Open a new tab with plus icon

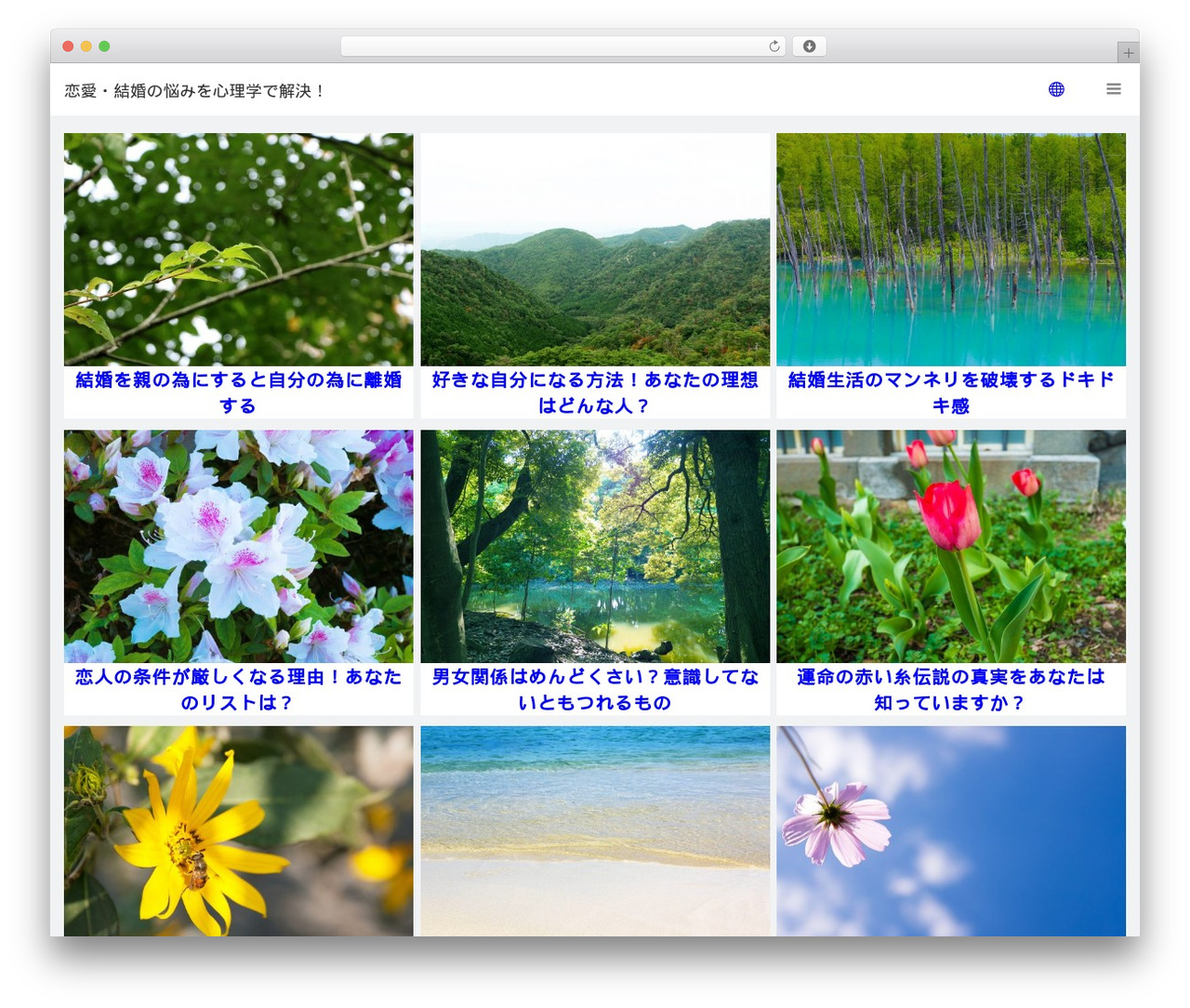pyautogui.click(x=1128, y=53)
